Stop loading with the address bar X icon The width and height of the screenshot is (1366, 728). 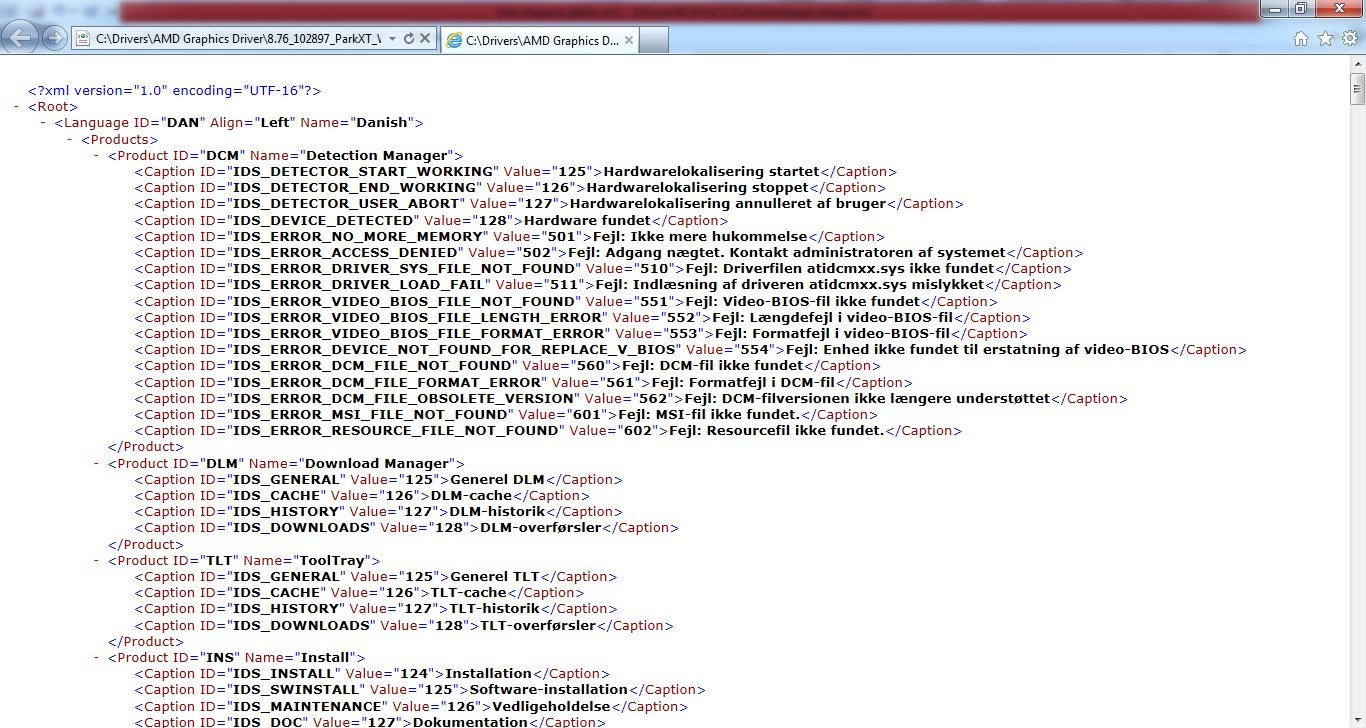(x=425, y=39)
